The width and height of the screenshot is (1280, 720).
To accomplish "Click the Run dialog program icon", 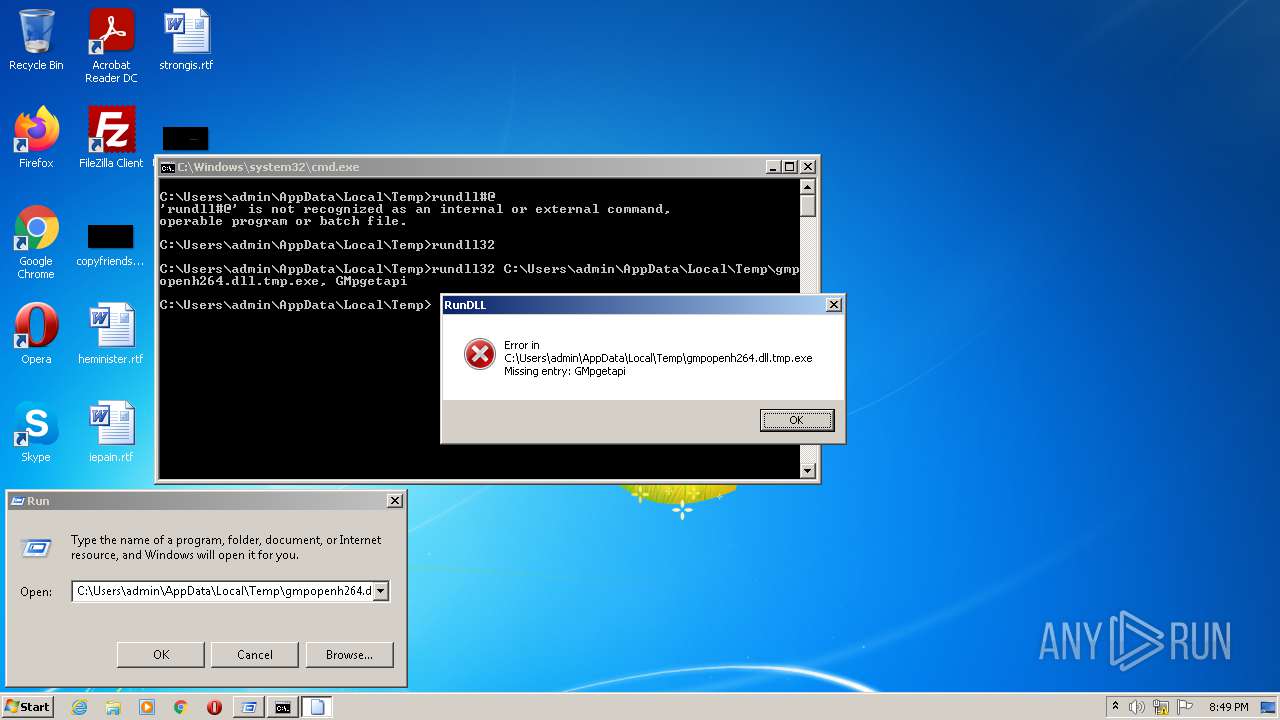I will click(x=37, y=548).
